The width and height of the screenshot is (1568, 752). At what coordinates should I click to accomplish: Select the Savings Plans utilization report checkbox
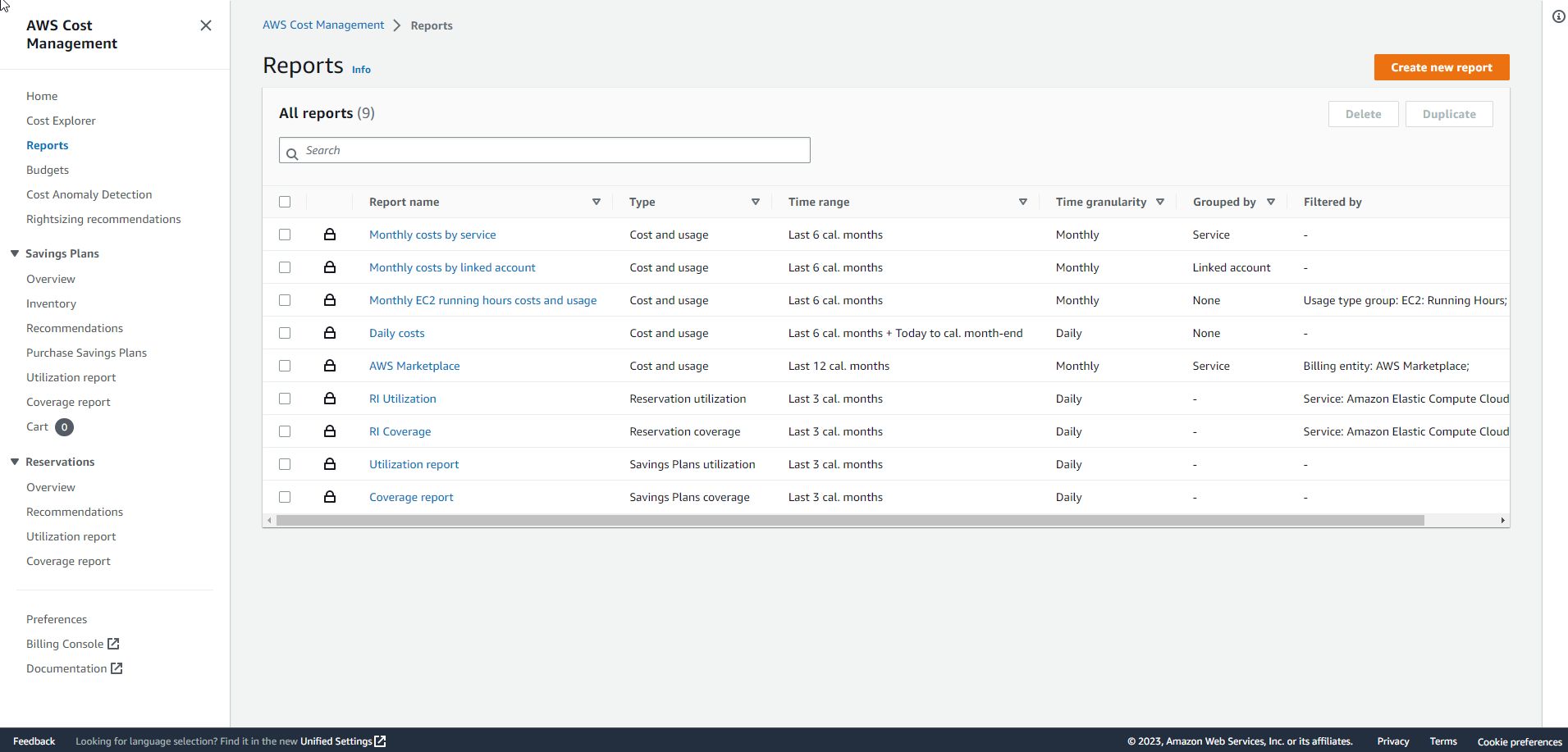[x=285, y=464]
